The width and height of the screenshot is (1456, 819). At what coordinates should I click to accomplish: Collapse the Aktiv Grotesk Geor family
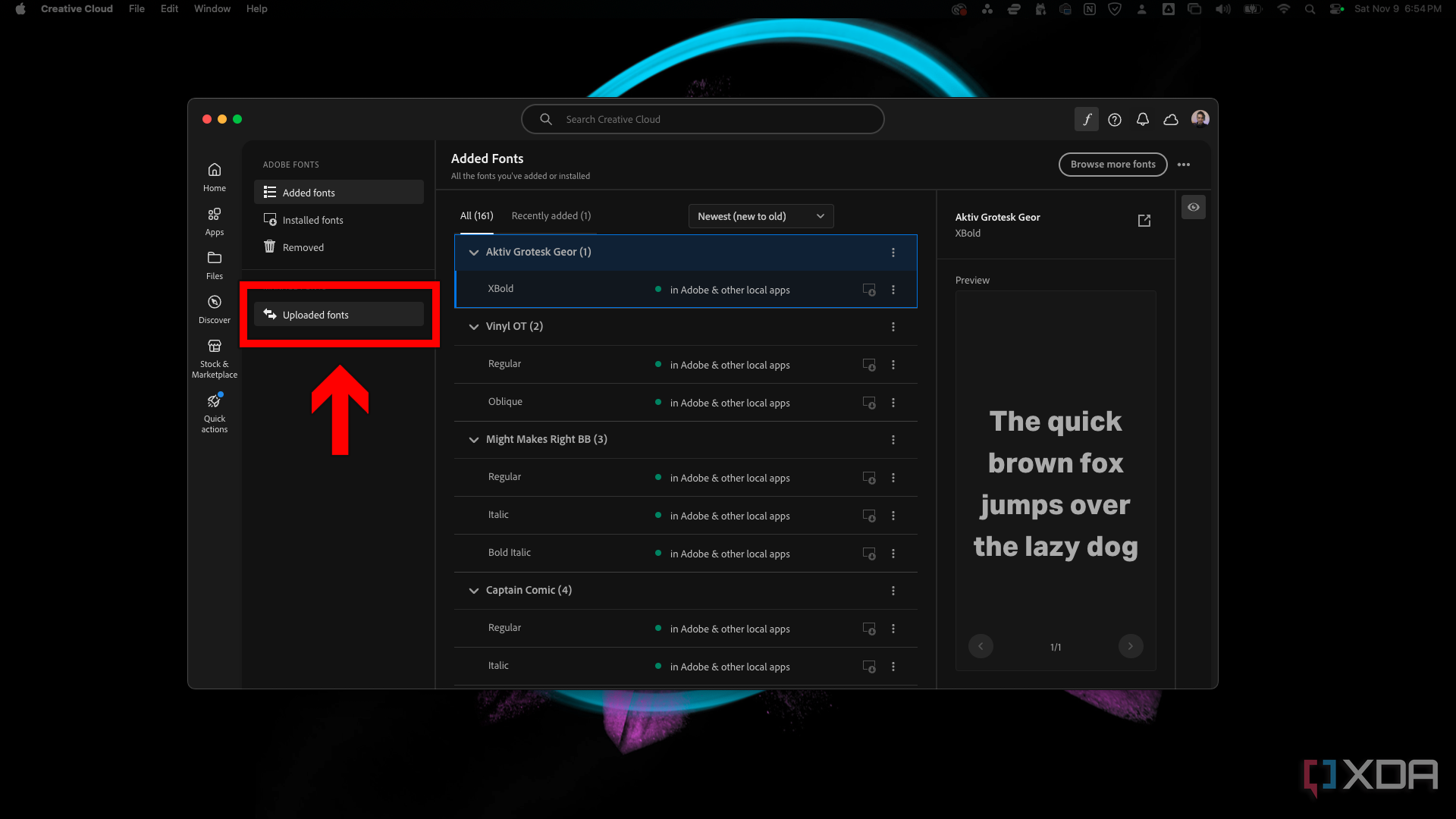[x=474, y=253]
